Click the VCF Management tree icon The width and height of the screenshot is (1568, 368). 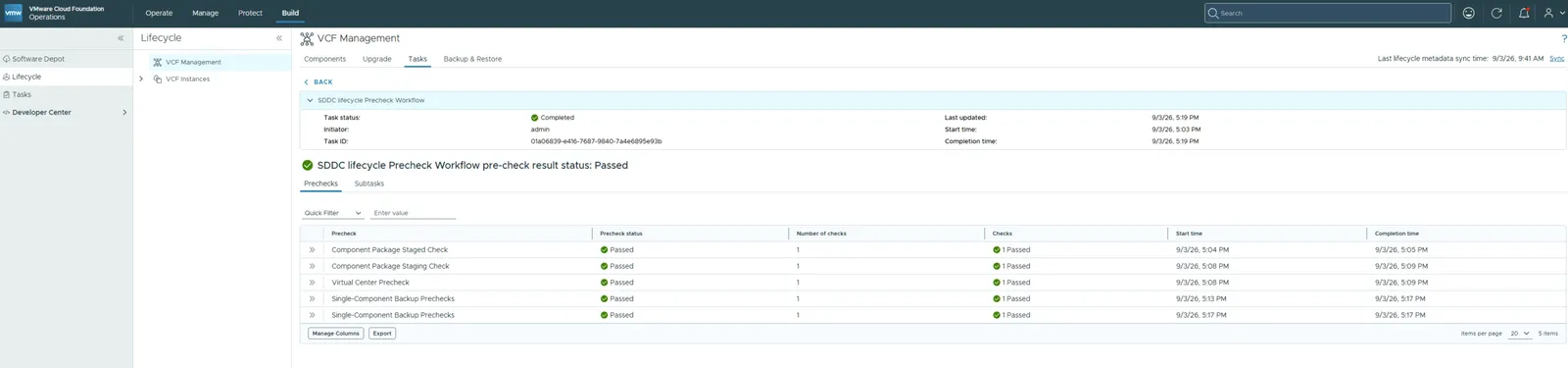(x=157, y=62)
